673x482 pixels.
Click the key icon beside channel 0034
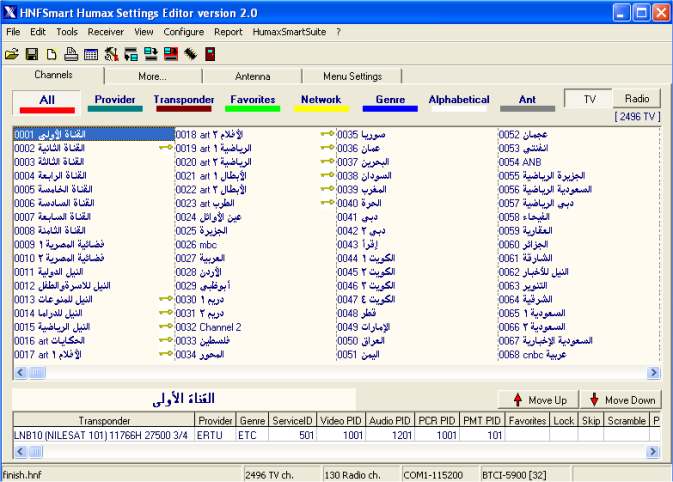pyautogui.click(x=166, y=354)
